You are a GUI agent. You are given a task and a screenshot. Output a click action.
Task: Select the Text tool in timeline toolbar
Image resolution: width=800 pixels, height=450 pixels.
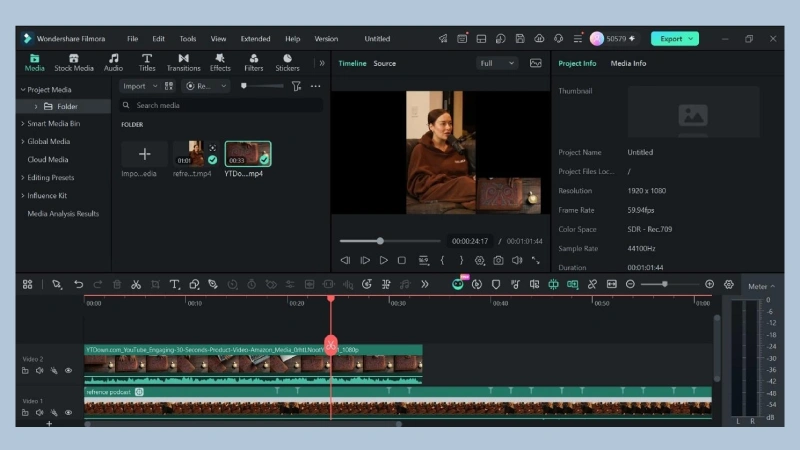pyautogui.click(x=174, y=284)
